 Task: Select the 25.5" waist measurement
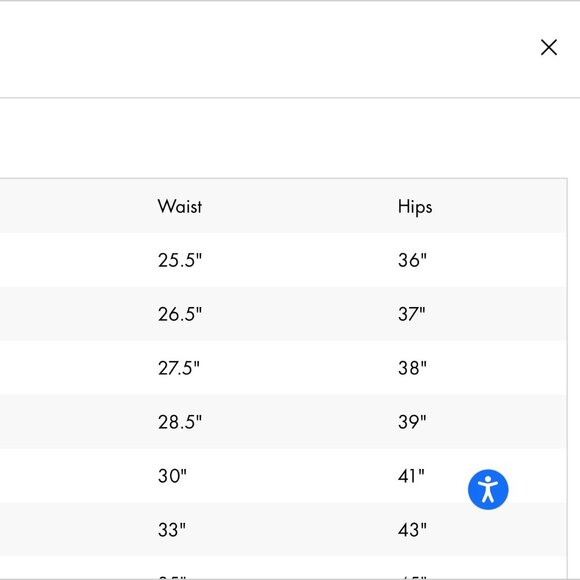click(x=180, y=260)
